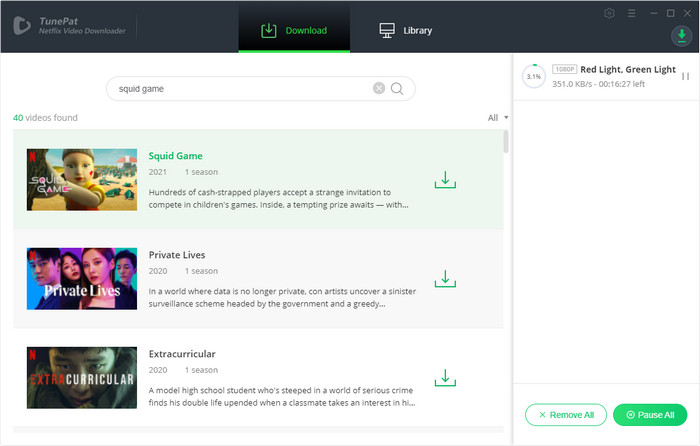Click the results list scrollbar

point(506,142)
